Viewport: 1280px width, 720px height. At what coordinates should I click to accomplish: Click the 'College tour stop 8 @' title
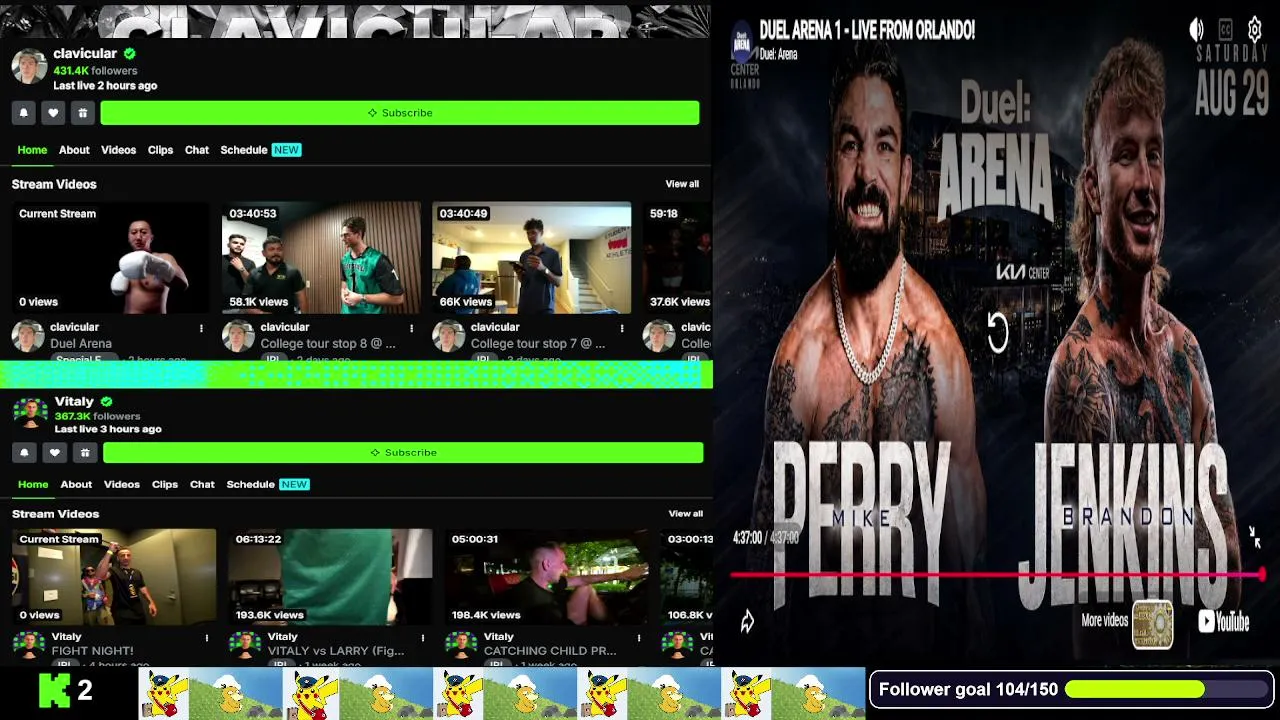[328, 344]
